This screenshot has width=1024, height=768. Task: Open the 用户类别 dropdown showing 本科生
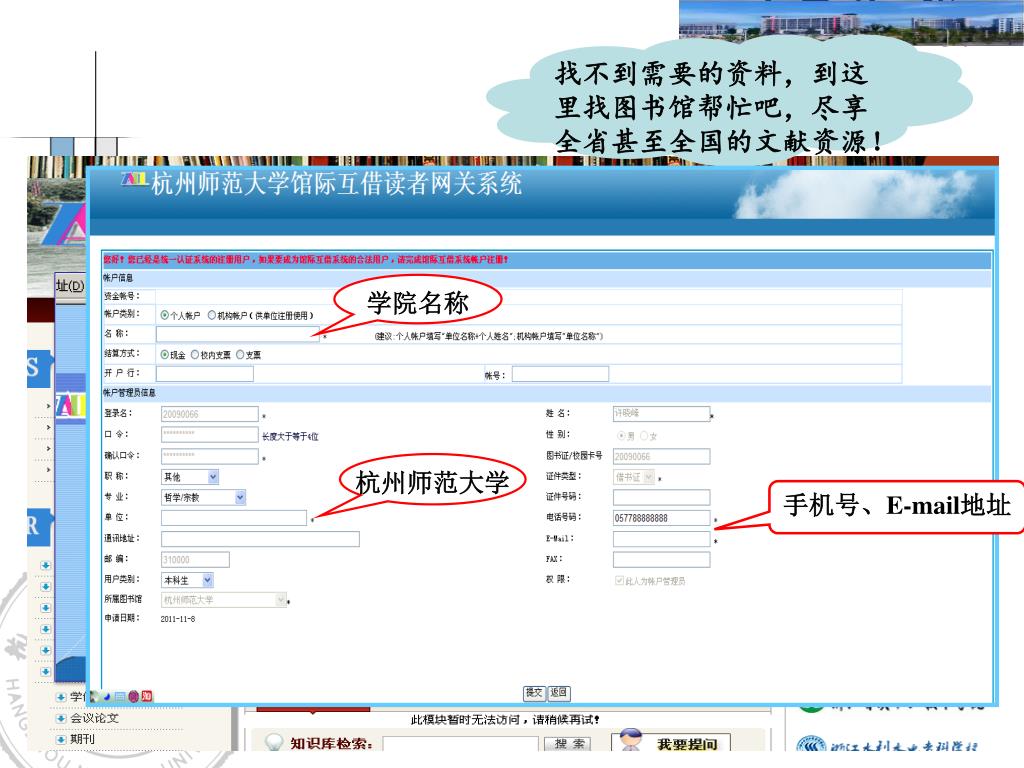pos(187,580)
